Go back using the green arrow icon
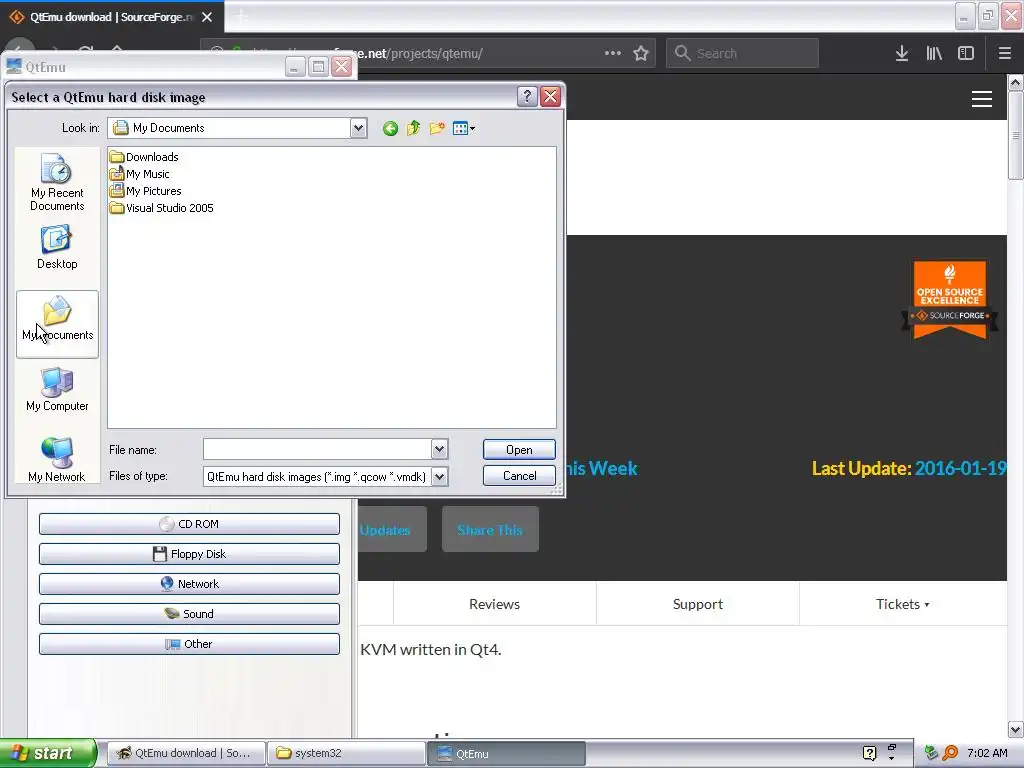 [x=391, y=129]
